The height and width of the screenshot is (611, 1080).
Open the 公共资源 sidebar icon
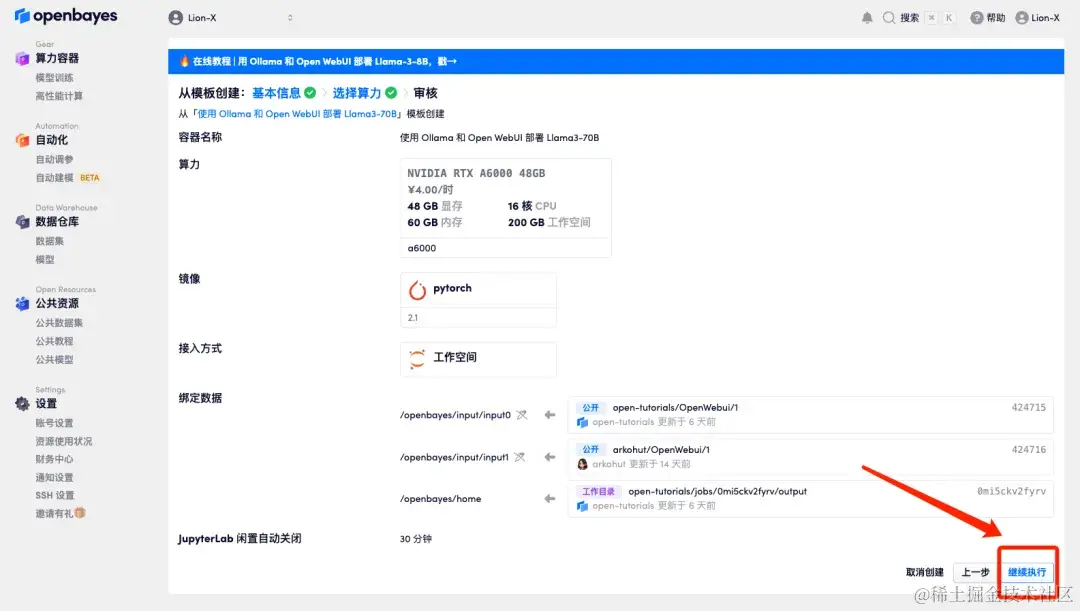pyautogui.click(x=21, y=303)
